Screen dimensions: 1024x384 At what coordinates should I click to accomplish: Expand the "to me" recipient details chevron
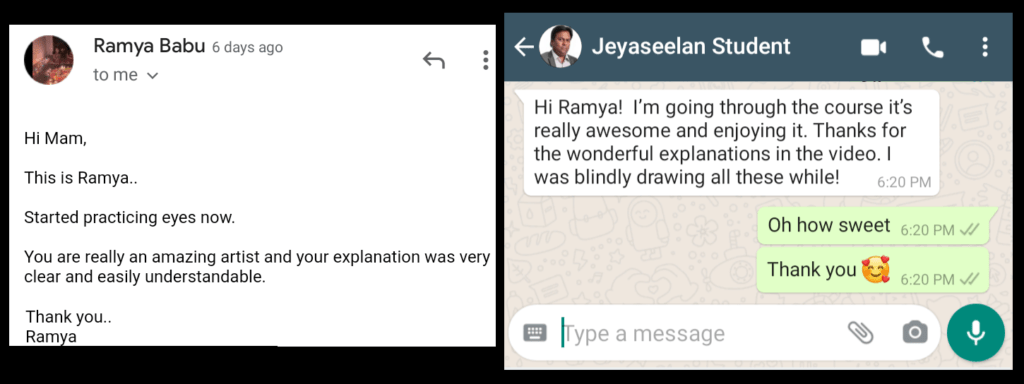153,76
